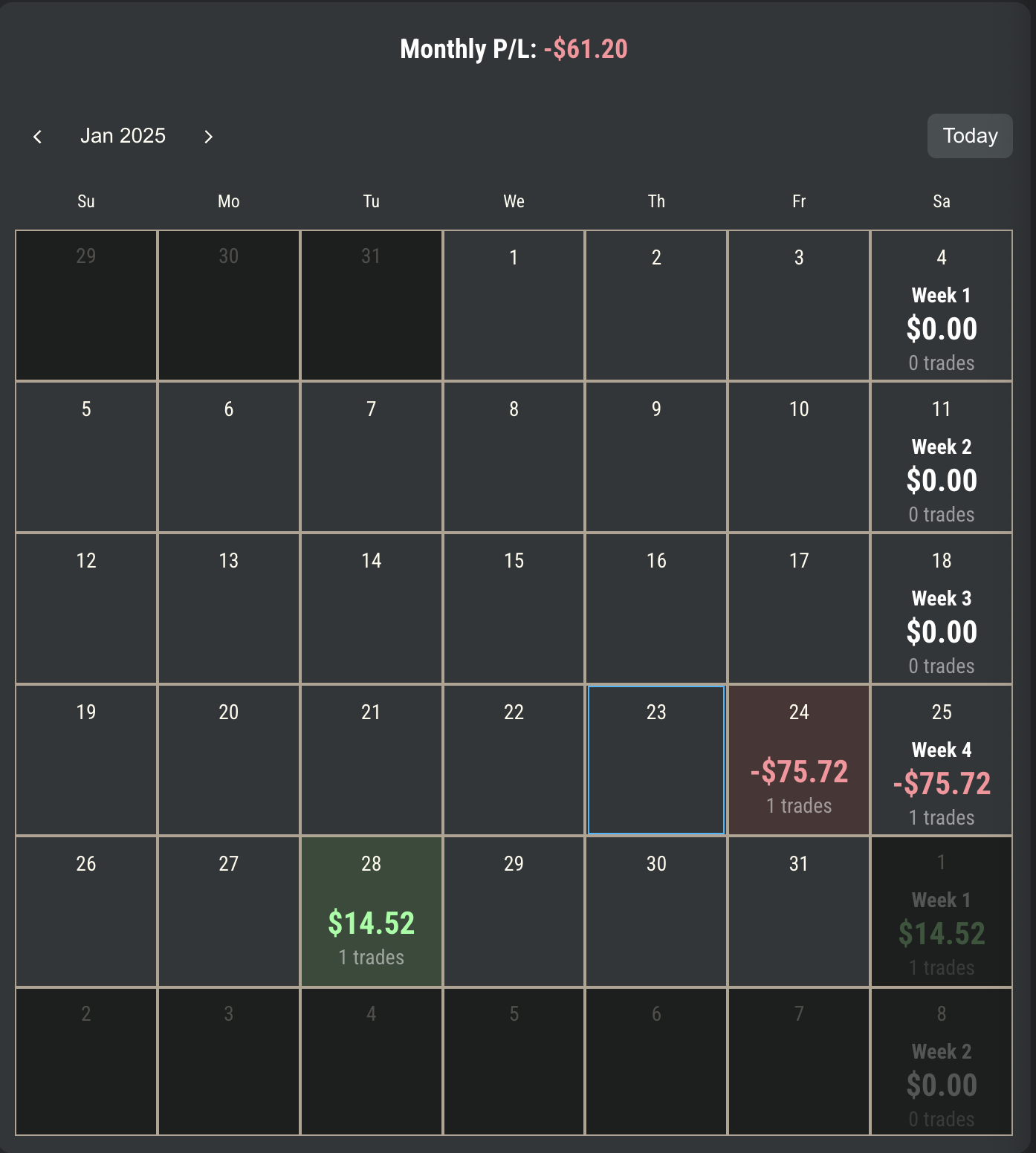
Task: Open the highlighted January 23 cell
Action: [656, 760]
